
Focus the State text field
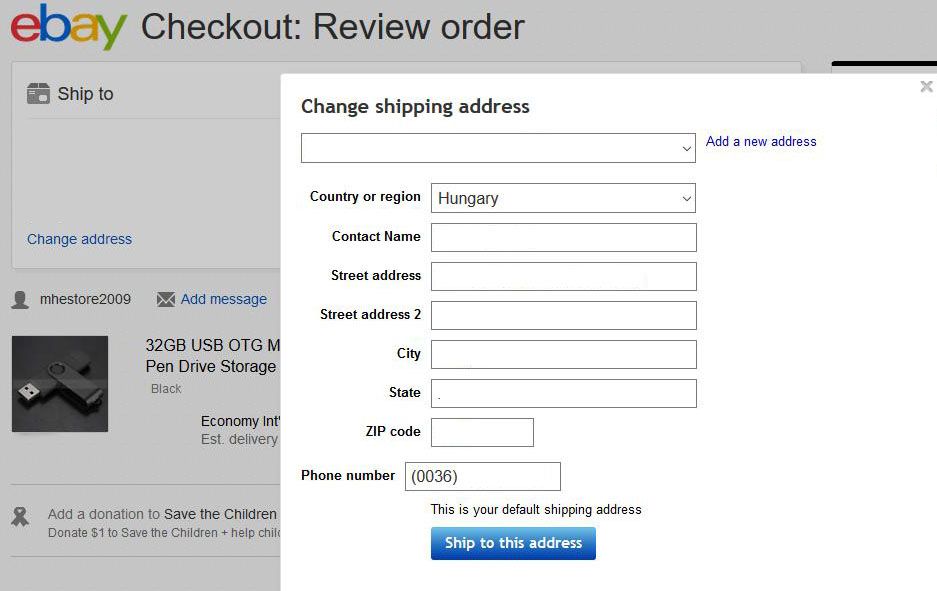click(x=563, y=393)
